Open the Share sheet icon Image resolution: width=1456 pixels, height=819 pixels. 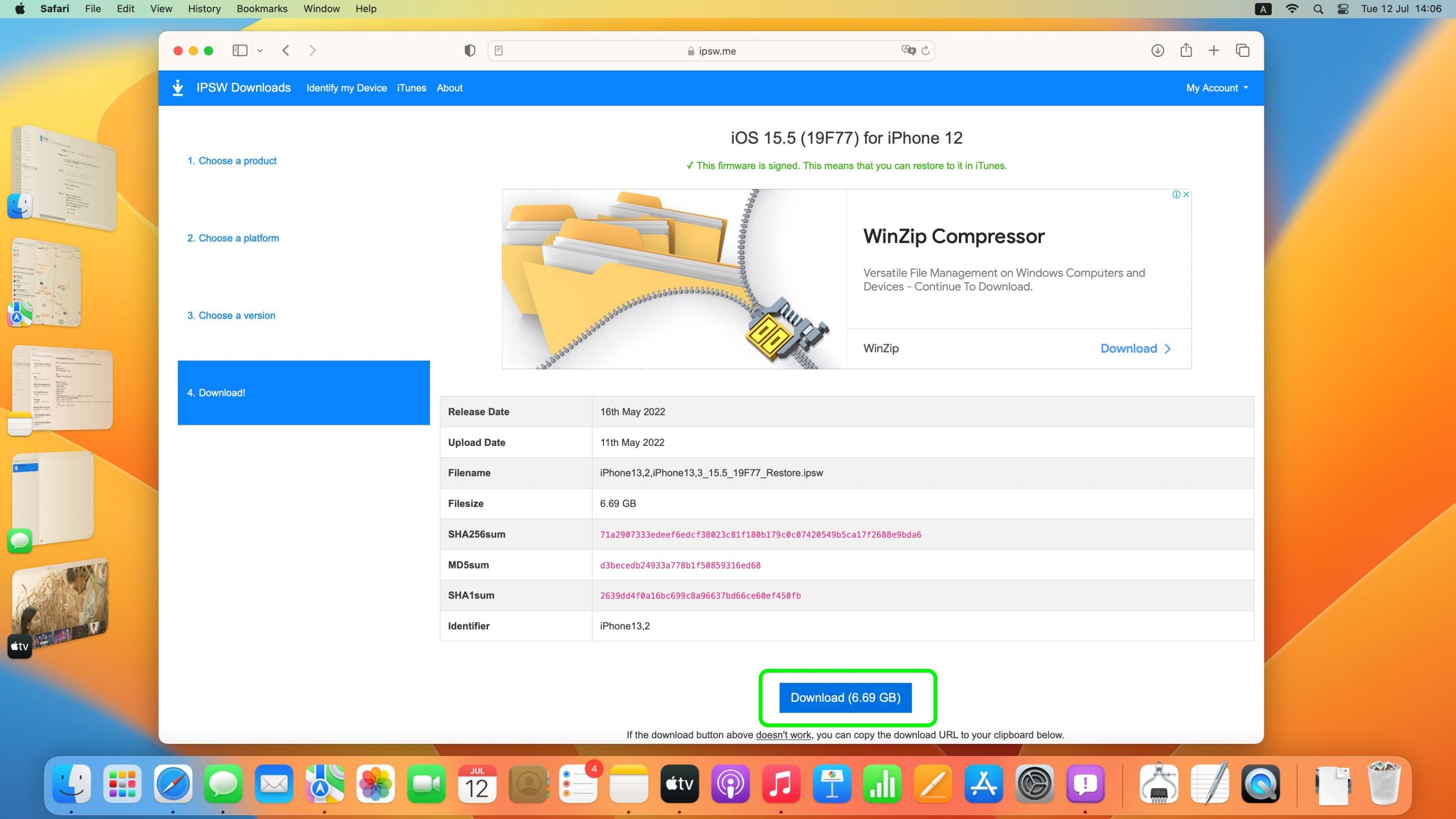(1186, 51)
